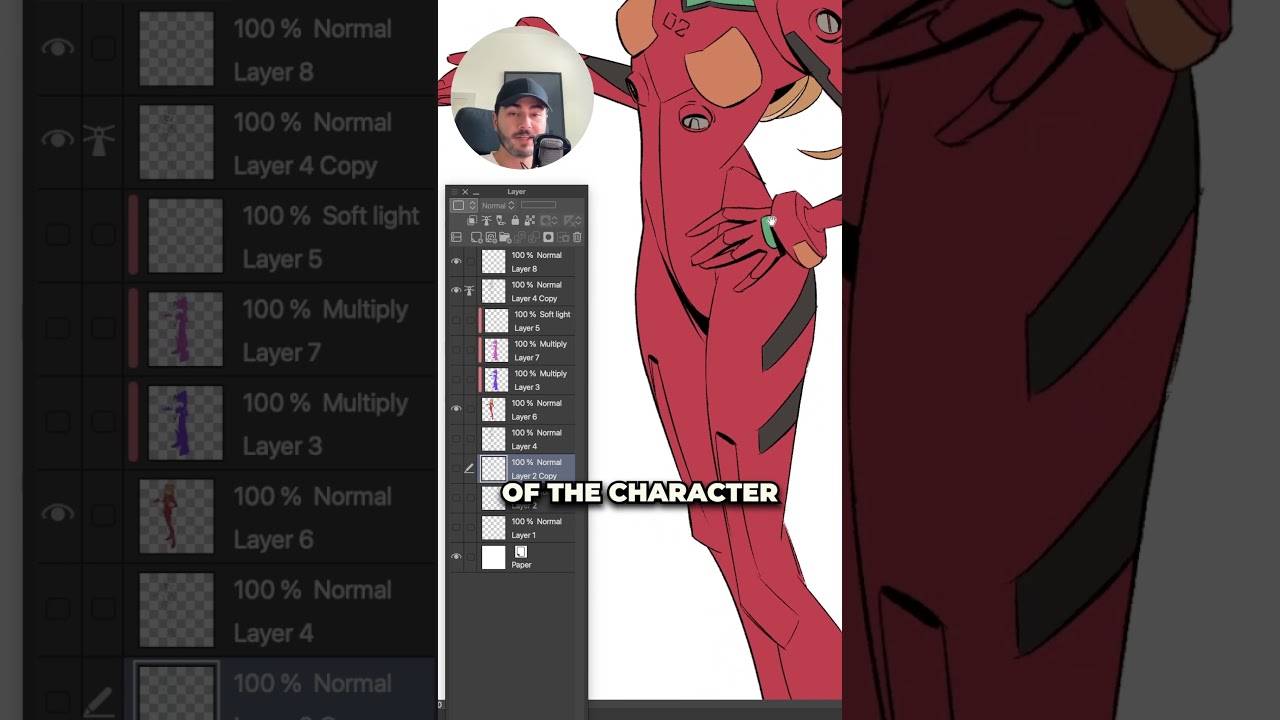Image resolution: width=1280 pixels, height=720 pixels.
Task: Tick the selection checkbox beside centre-panel Layer 8
Action: (470, 262)
